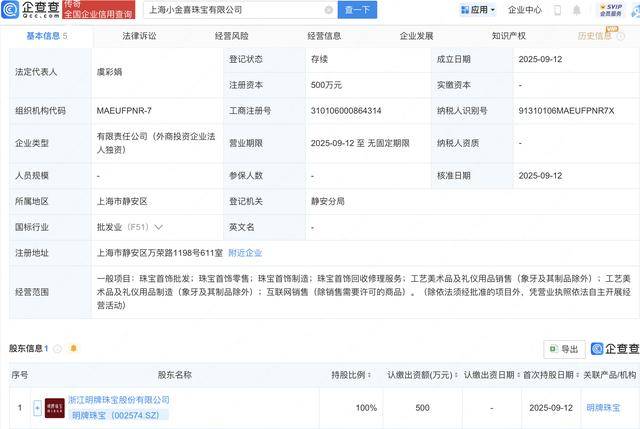Select 静安分局 registration authority value
This screenshot has width=640, height=429.
point(328,201)
